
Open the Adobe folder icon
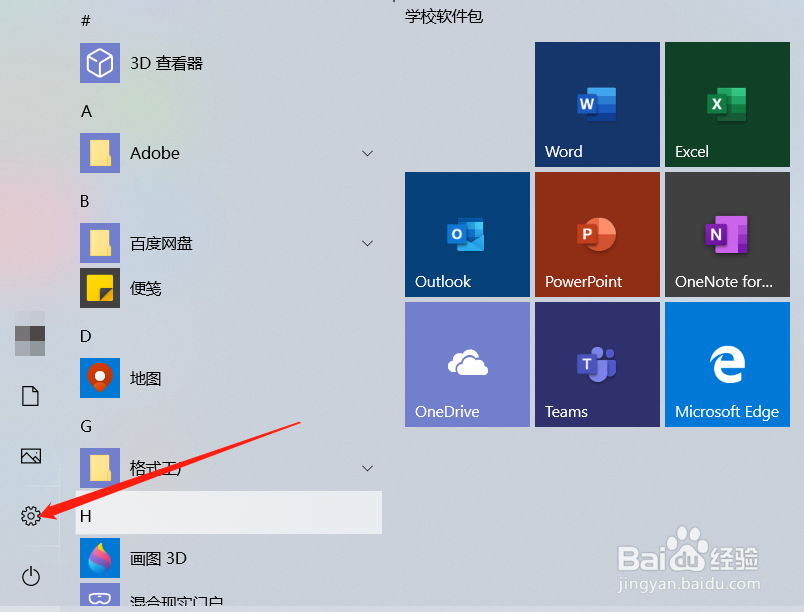click(100, 153)
